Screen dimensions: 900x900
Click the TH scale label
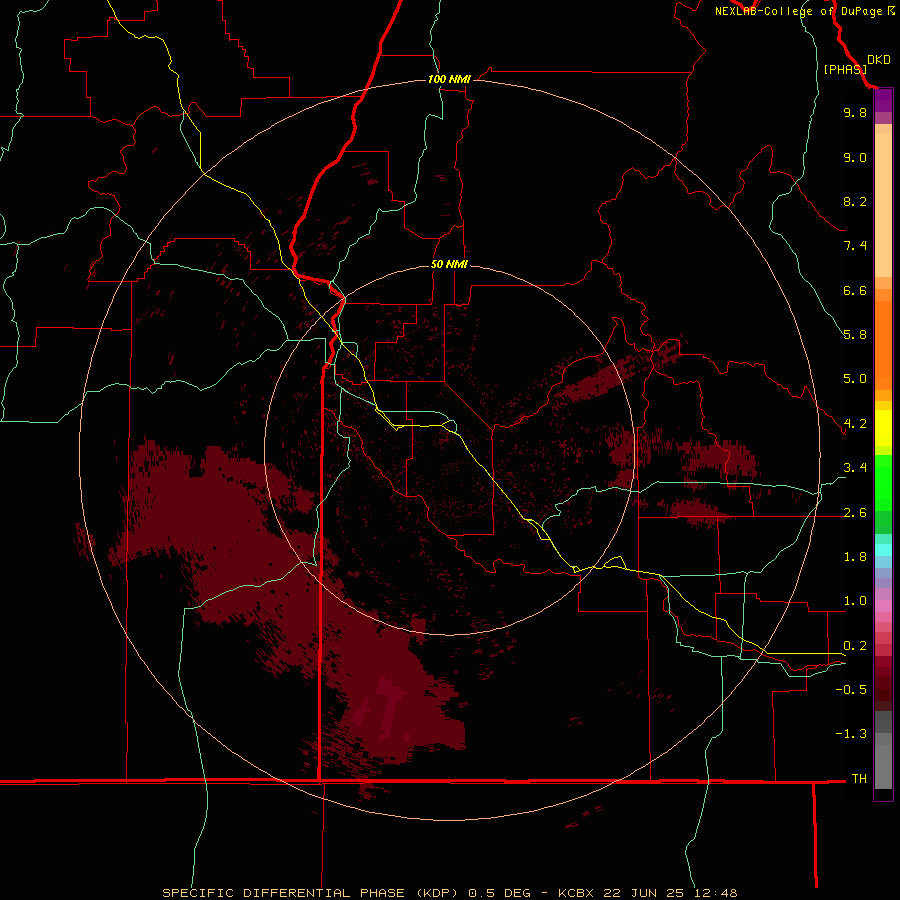[x=859, y=779]
